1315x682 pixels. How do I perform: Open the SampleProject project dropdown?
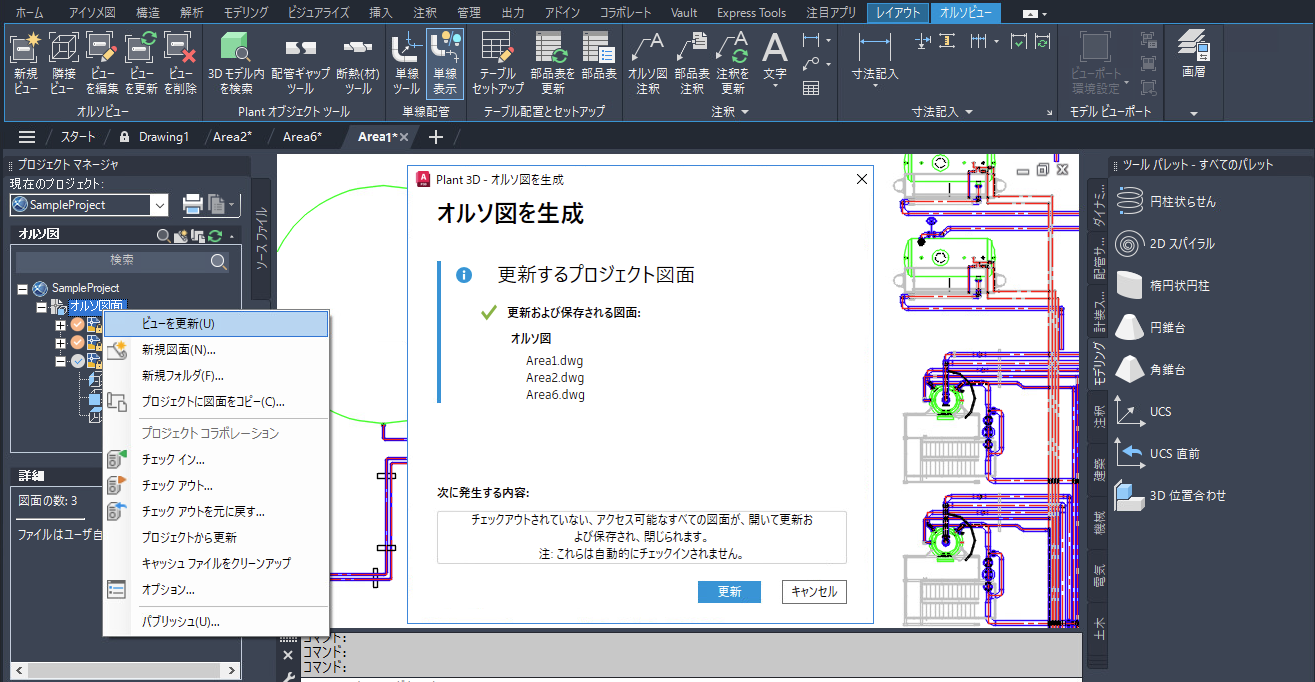[159, 204]
